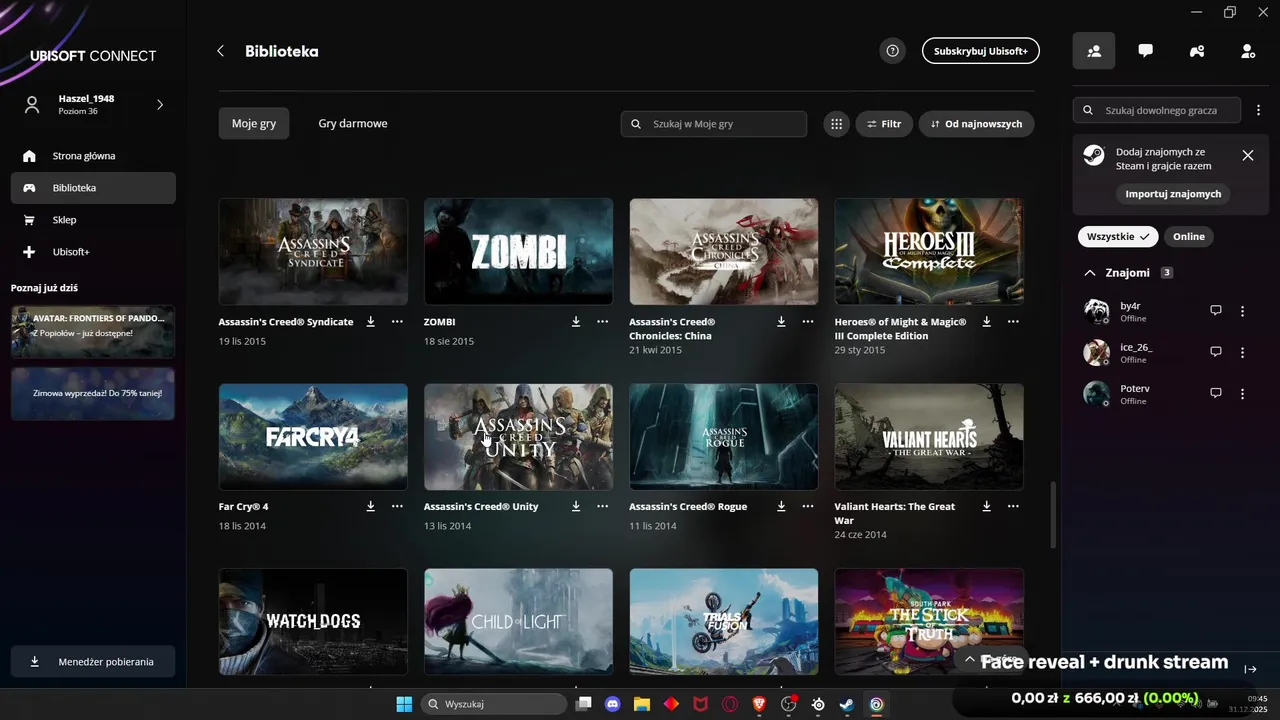Toggle the Online friends filter
1280x720 pixels.
[x=1189, y=237]
